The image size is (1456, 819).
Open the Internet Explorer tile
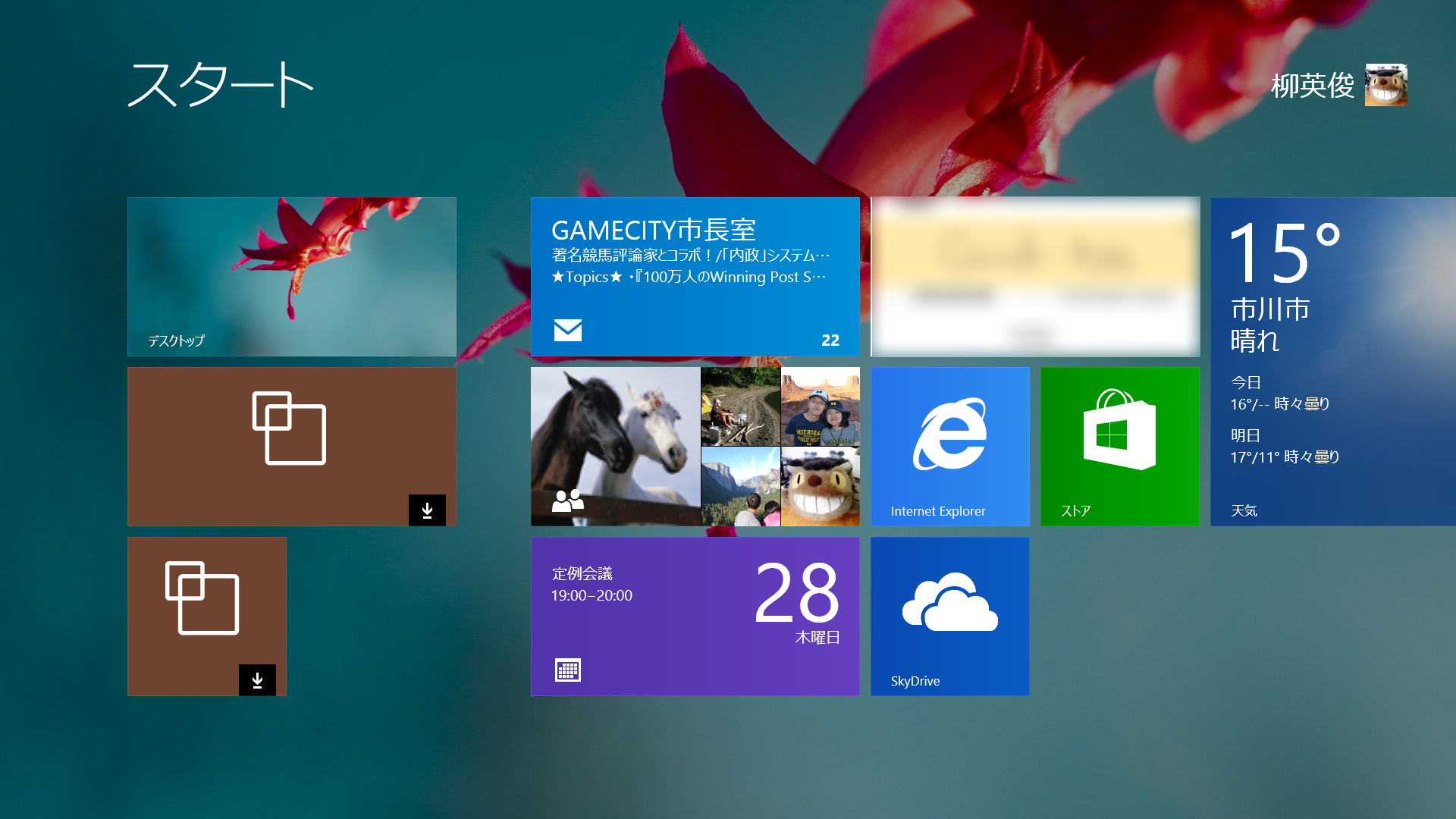pyautogui.click(x=949, y=446)
